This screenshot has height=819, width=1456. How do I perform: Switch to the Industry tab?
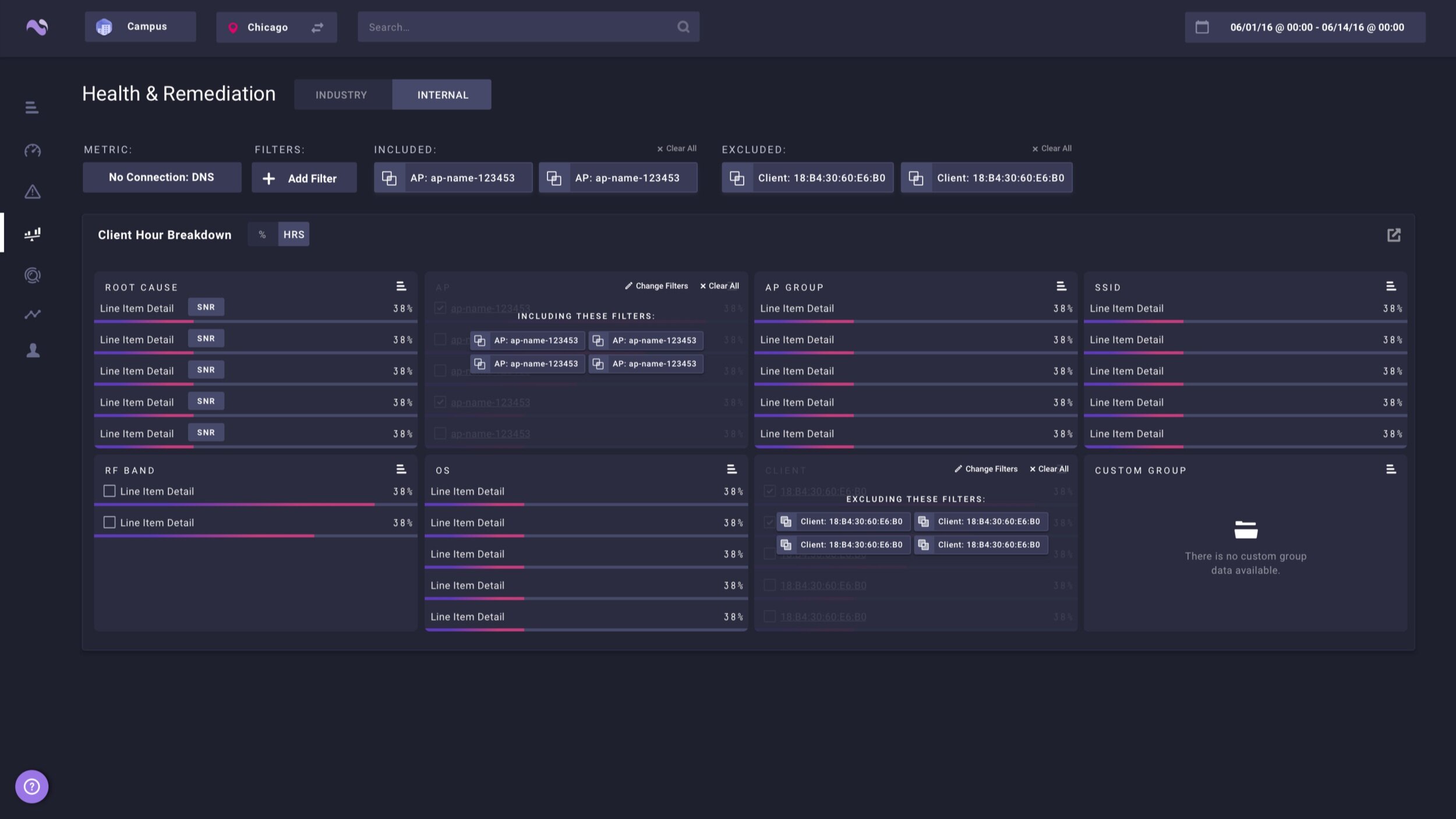(x=341, y=95)
